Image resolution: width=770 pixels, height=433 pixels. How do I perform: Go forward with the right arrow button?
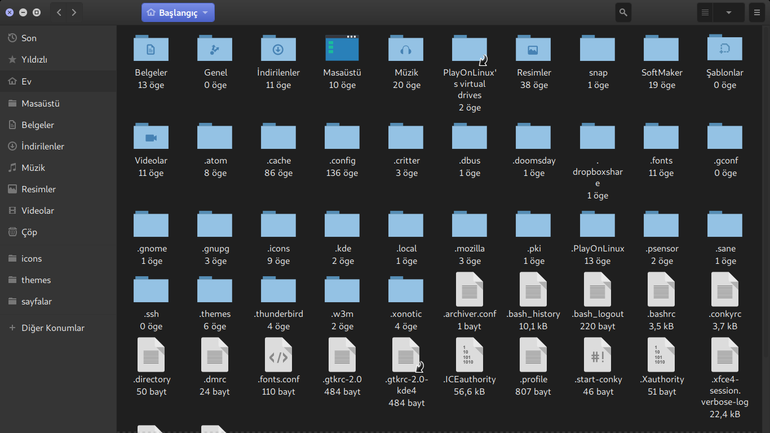click(x=74, y=13)
